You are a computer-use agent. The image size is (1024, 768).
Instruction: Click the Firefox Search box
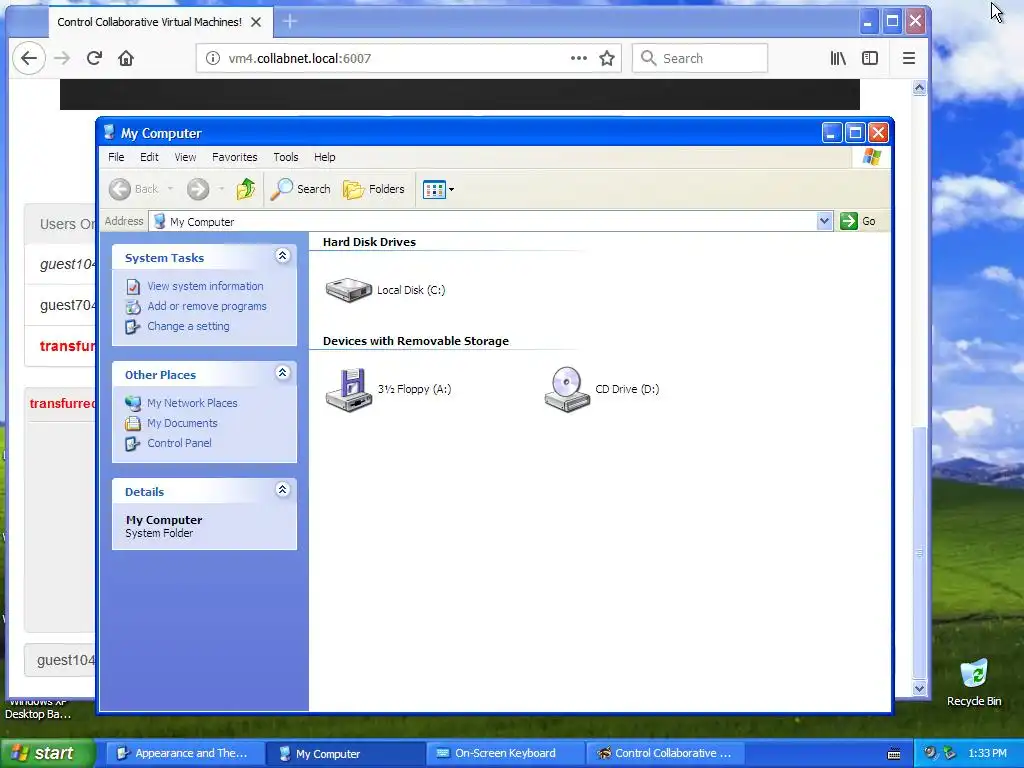pos(700,58)
